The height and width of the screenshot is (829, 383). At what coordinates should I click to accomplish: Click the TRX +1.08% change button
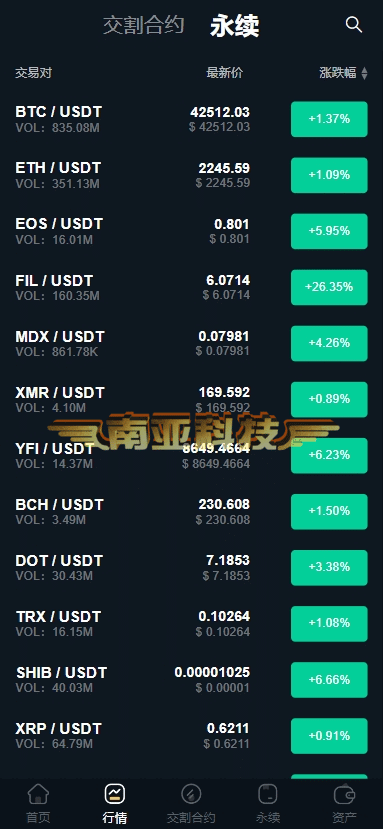(x=329, y=623)
